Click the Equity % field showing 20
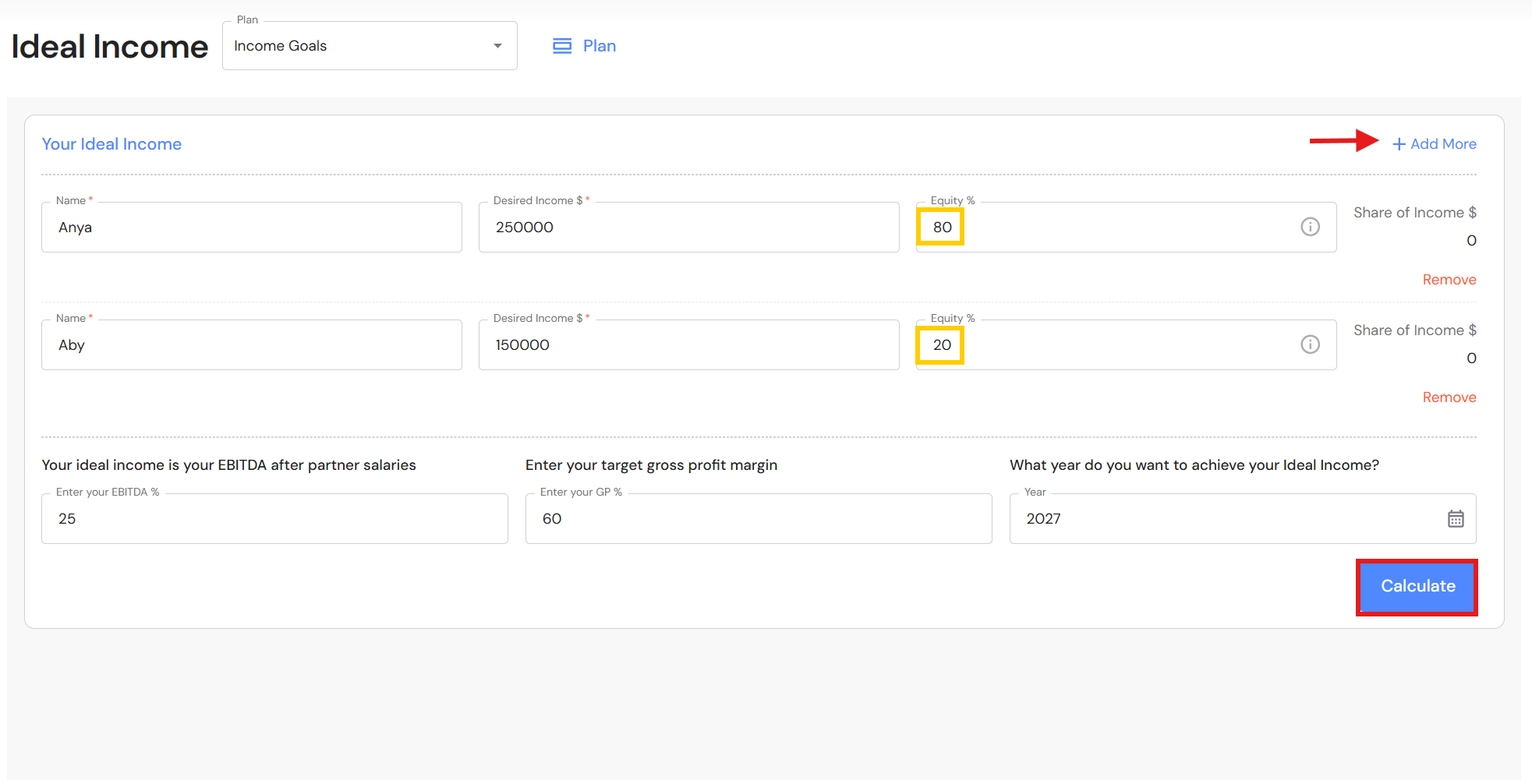1532x784 pixels. tap(1107, 345)
